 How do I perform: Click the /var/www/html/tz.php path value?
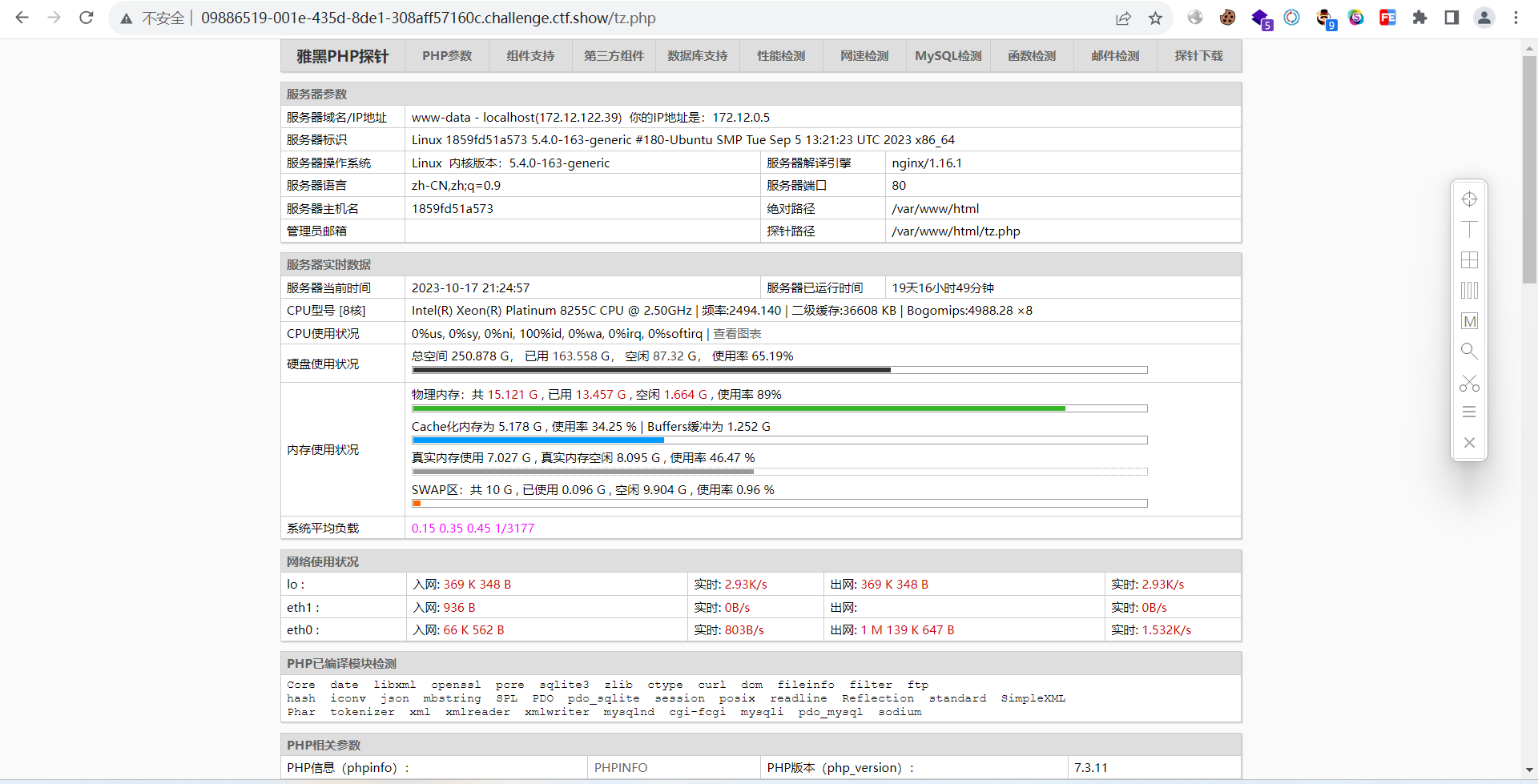pyautogui.click(x=956, y=231)
